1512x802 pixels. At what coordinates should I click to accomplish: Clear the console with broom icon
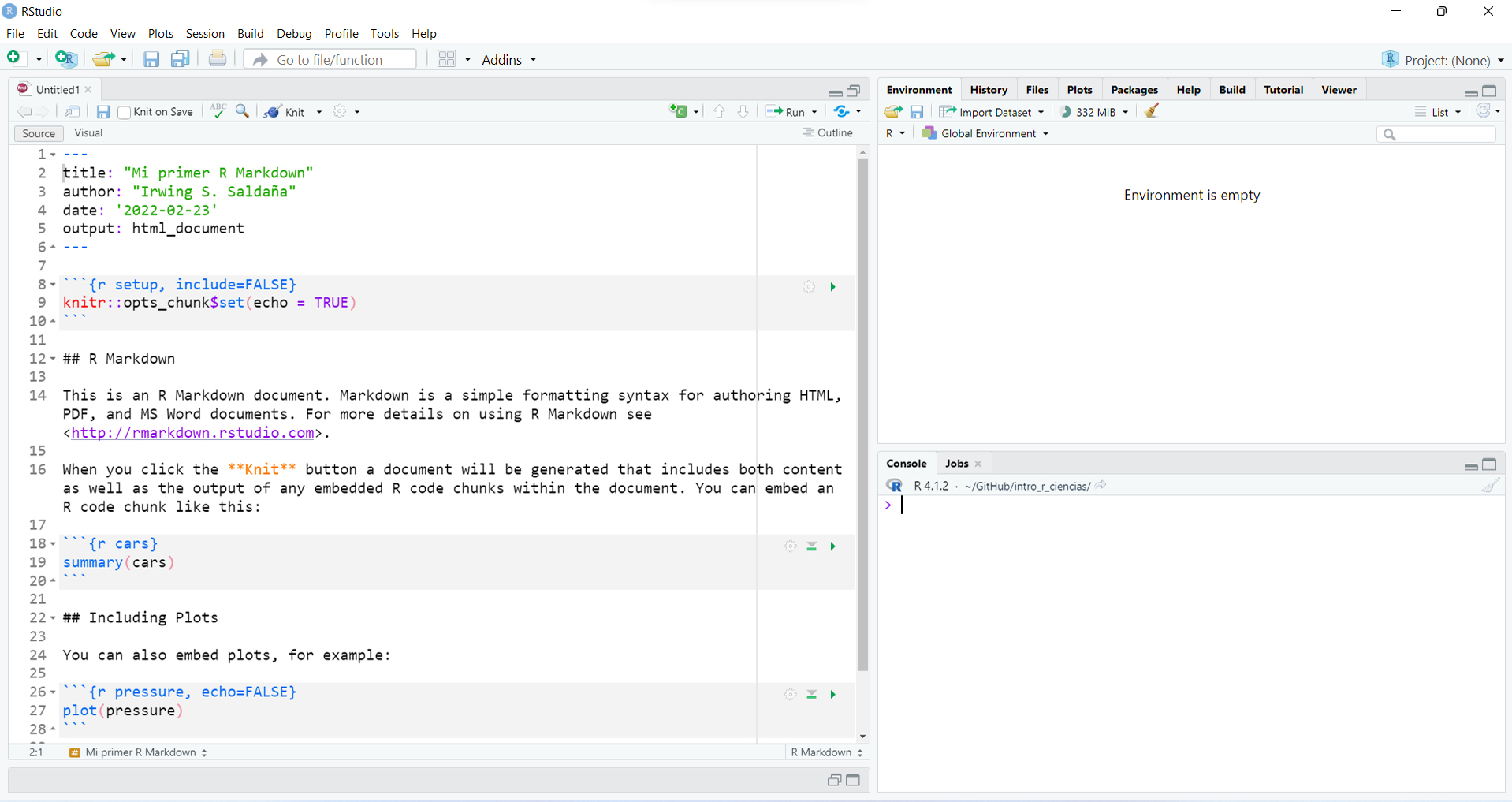pos(1490,486)
